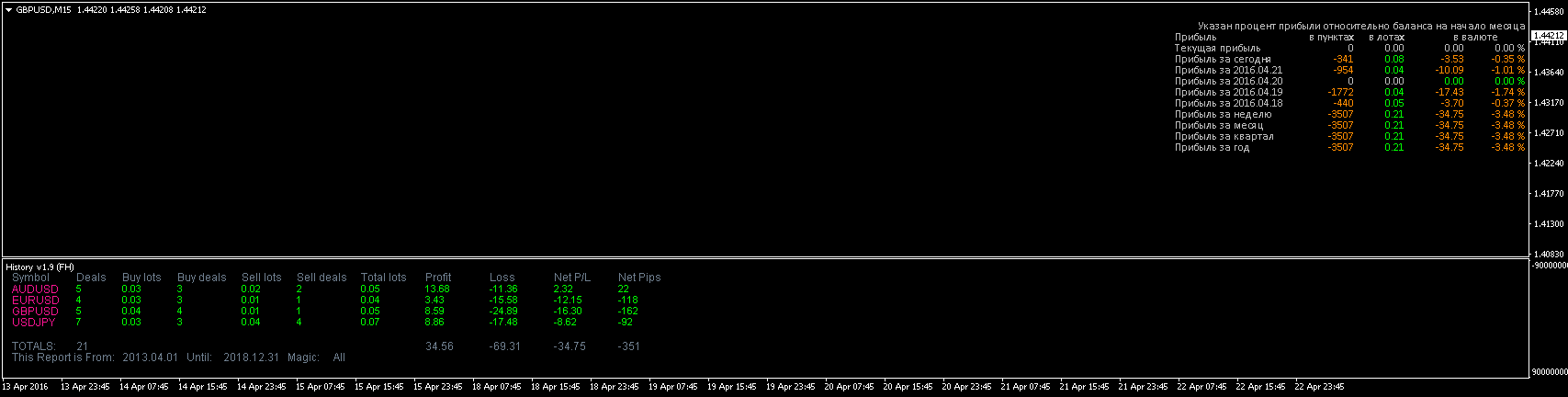Click the EURUSD Net P/L value -12.15
The height and width of the screenshot is (397, 1568).
(x=568, y=301)
